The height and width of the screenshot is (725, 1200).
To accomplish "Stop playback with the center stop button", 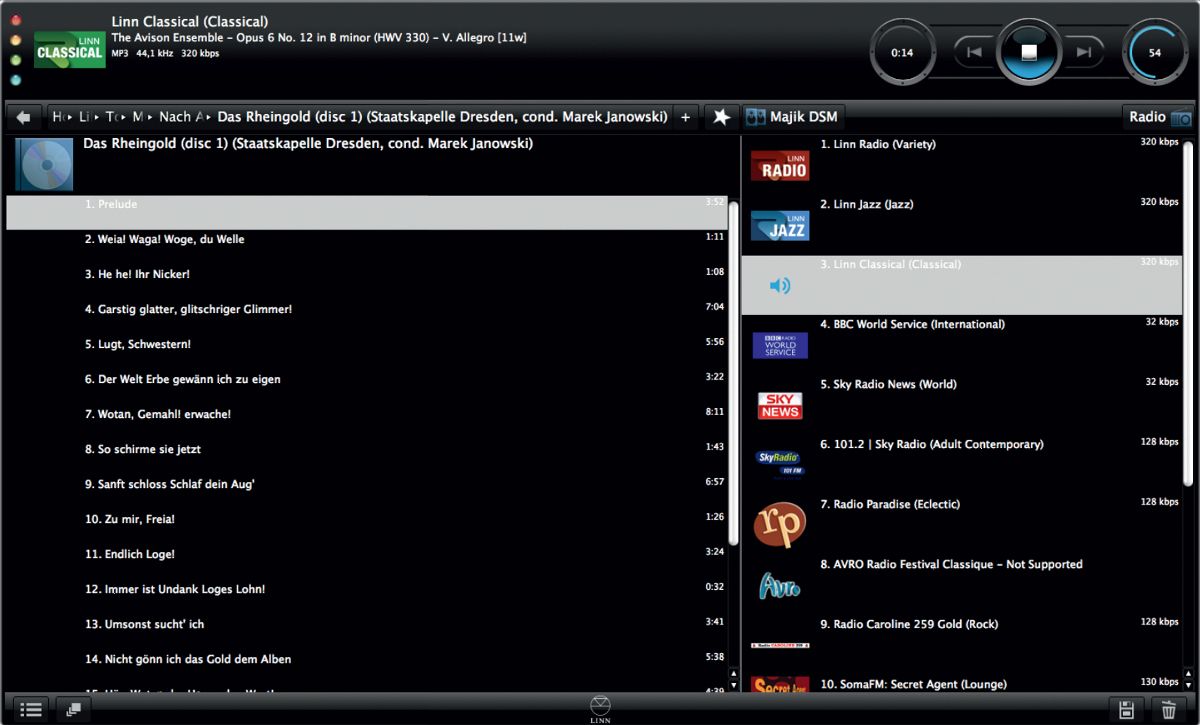I will pos(1029,52).
